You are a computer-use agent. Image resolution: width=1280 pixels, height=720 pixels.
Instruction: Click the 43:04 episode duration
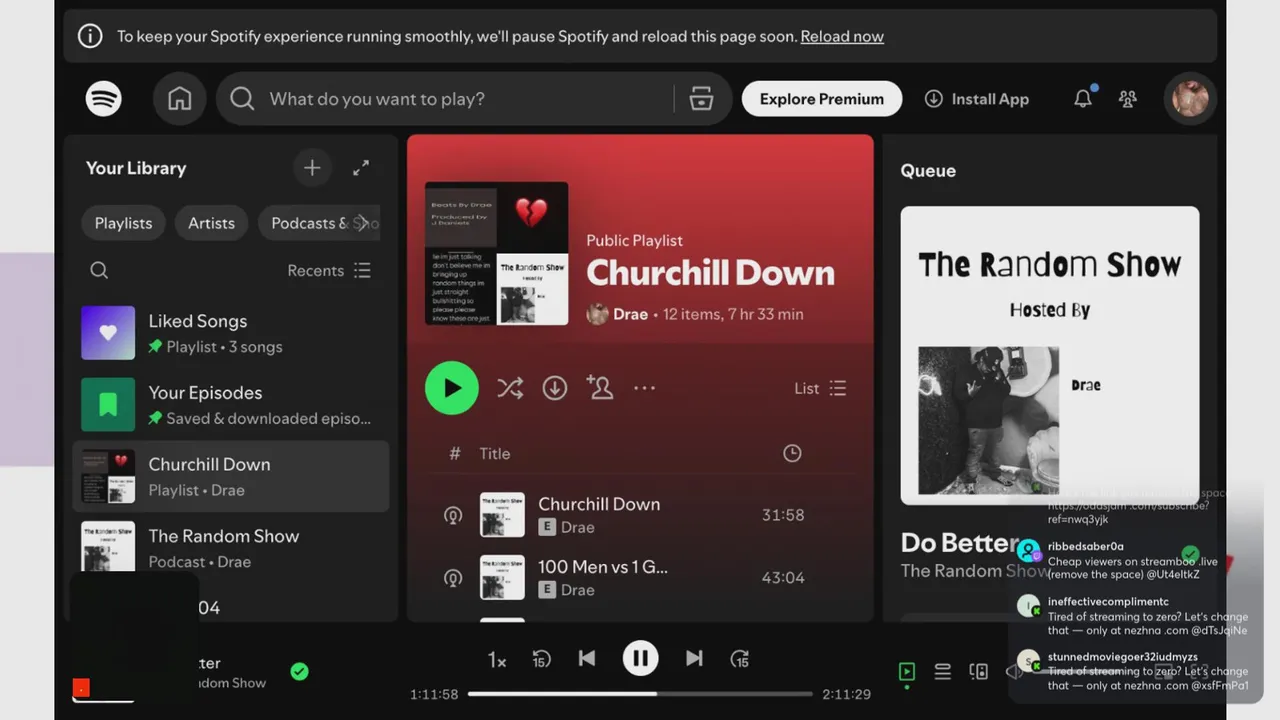pyautogui.click(x=783, y=577)
